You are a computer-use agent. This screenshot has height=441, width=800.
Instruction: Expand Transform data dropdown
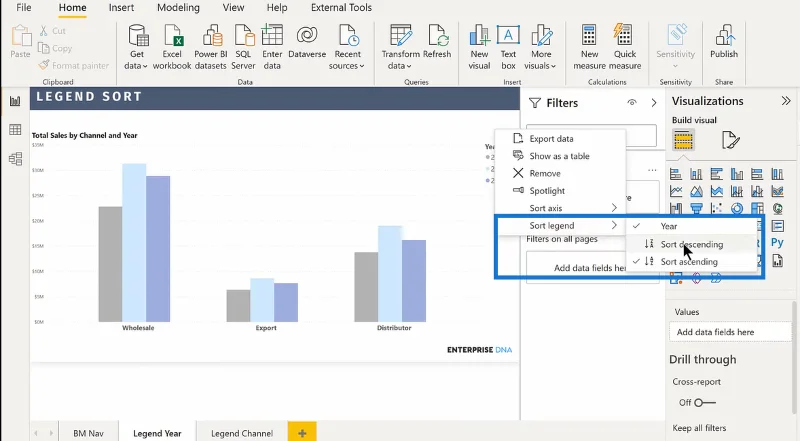407,66
